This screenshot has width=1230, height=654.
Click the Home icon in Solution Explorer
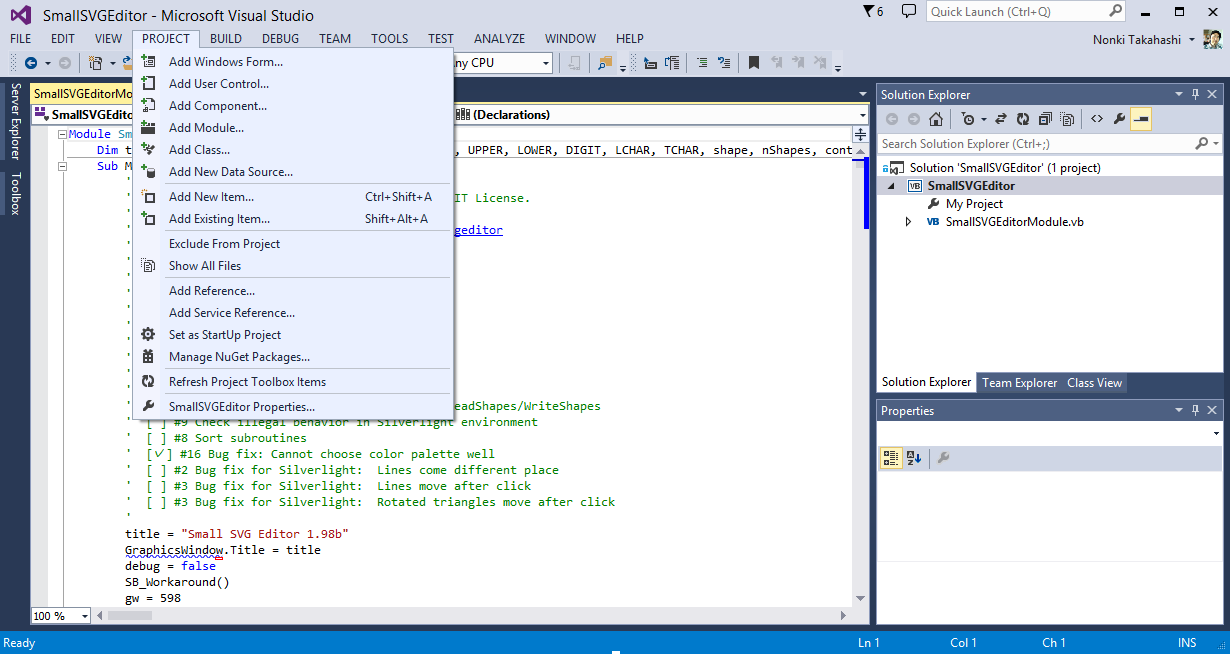(936, 119)
